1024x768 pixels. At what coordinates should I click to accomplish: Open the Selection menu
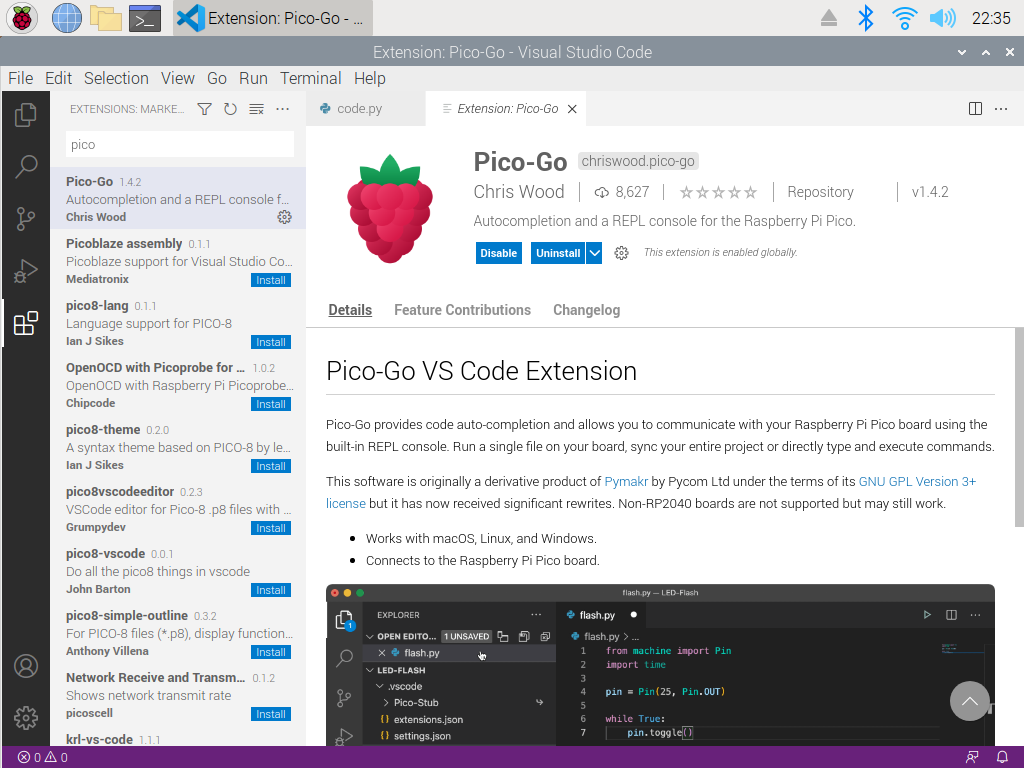coord(116,78)
